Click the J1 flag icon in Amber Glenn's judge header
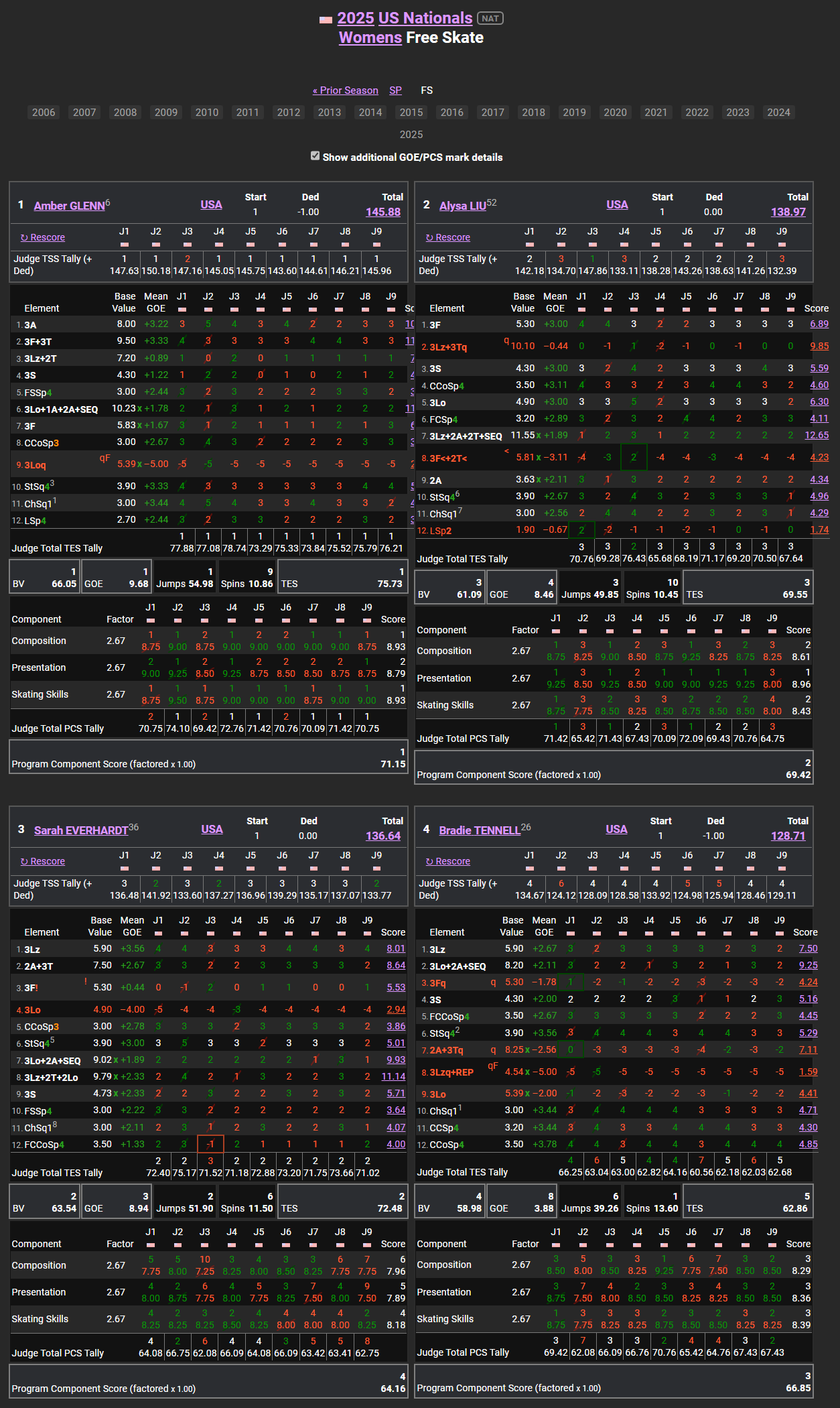Image resolution: width=840 pixels, height=1408 pixels. click(124, 245)
